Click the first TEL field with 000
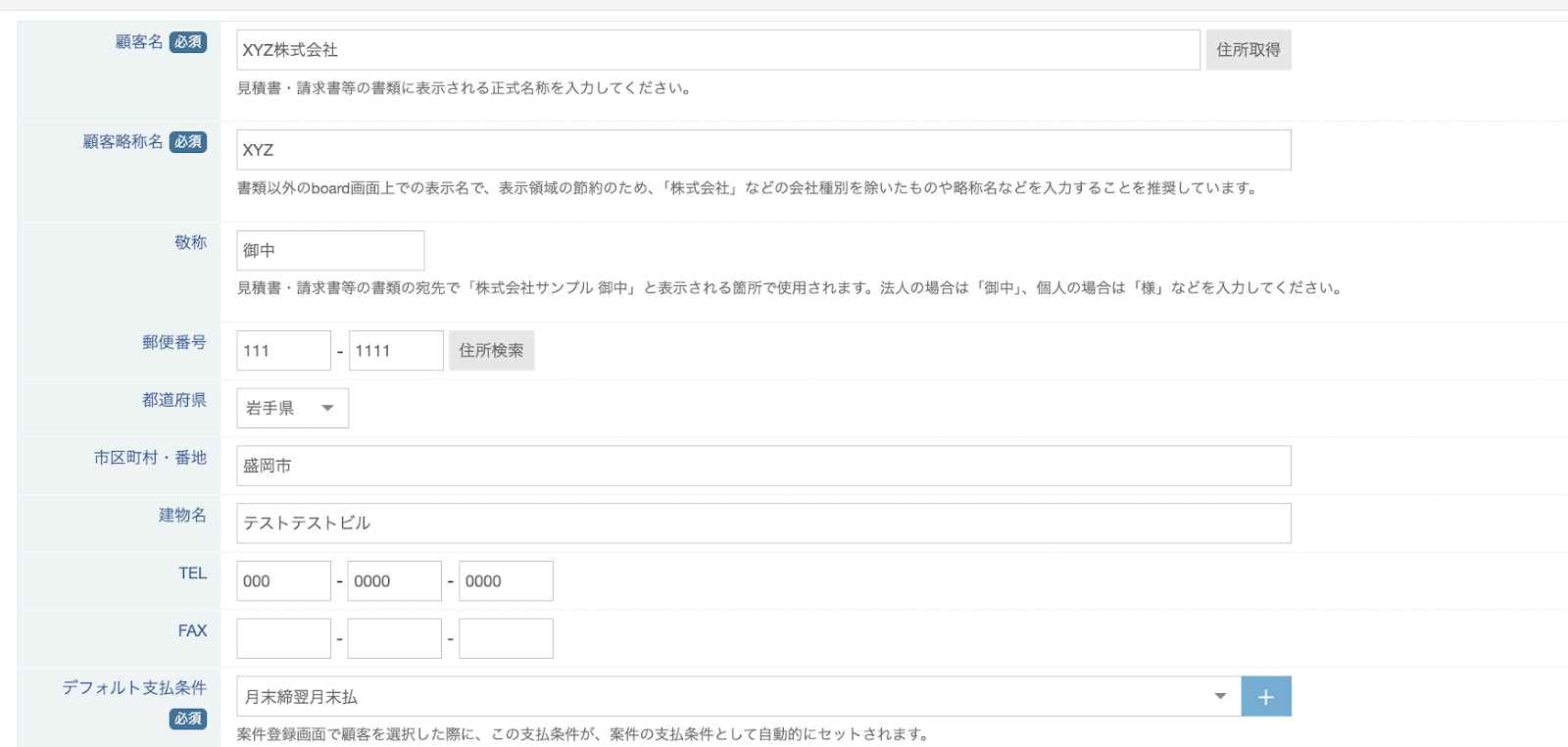Viewport: 1568px width, 747px height. pos(283,581)
